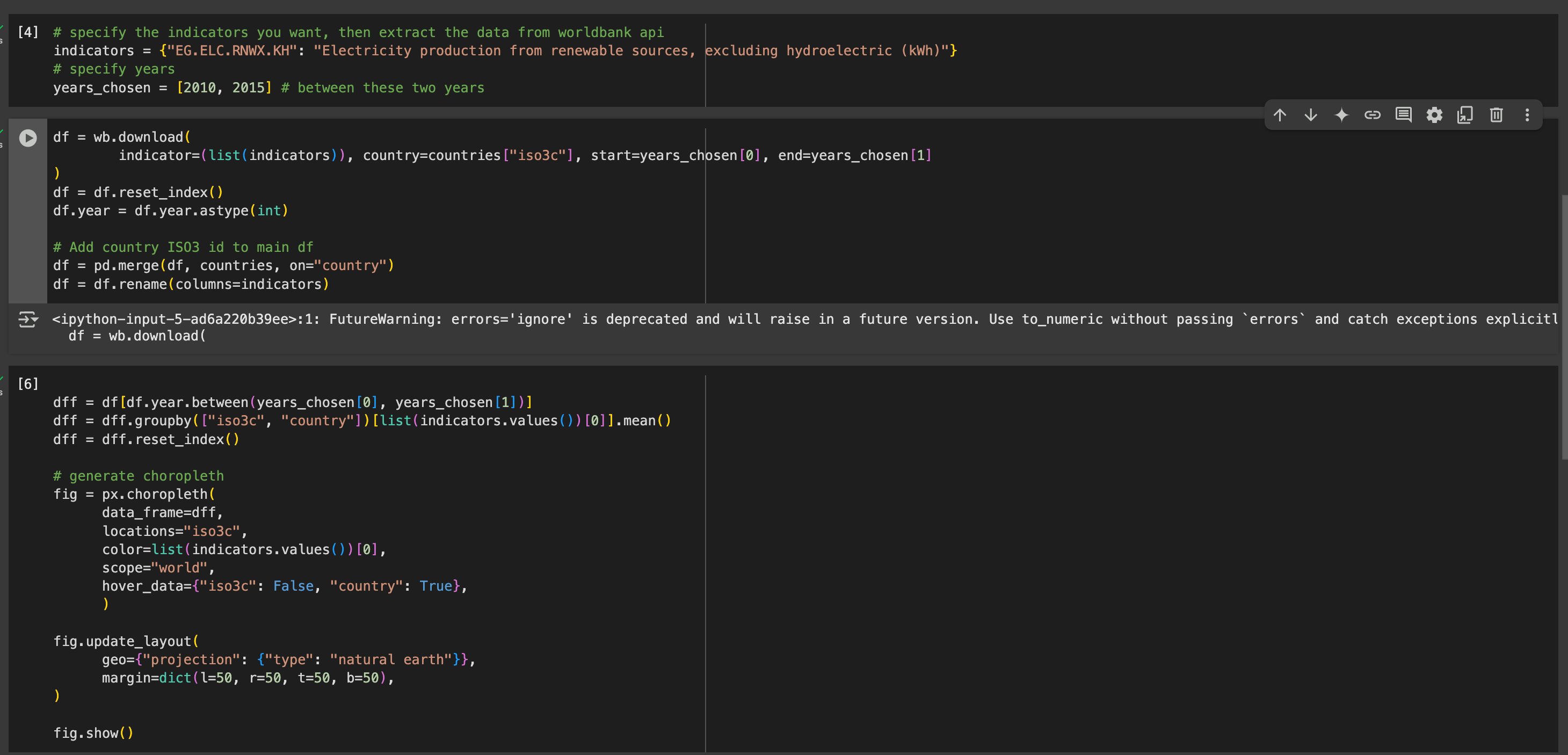This screenshot has height=755, width=1568.
Task: Move cell down with the arrow icon
Action: pos(1311,115)
